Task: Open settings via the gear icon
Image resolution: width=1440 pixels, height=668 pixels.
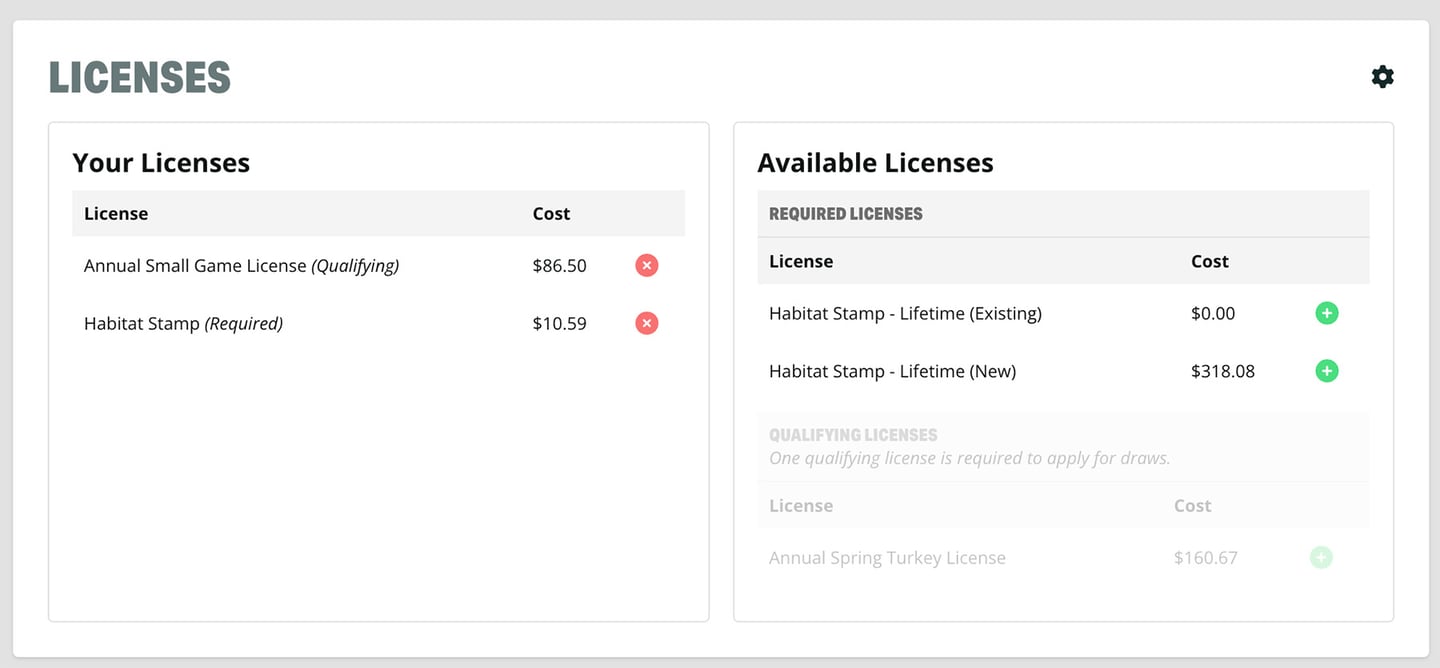Action: pos(1382,77)
